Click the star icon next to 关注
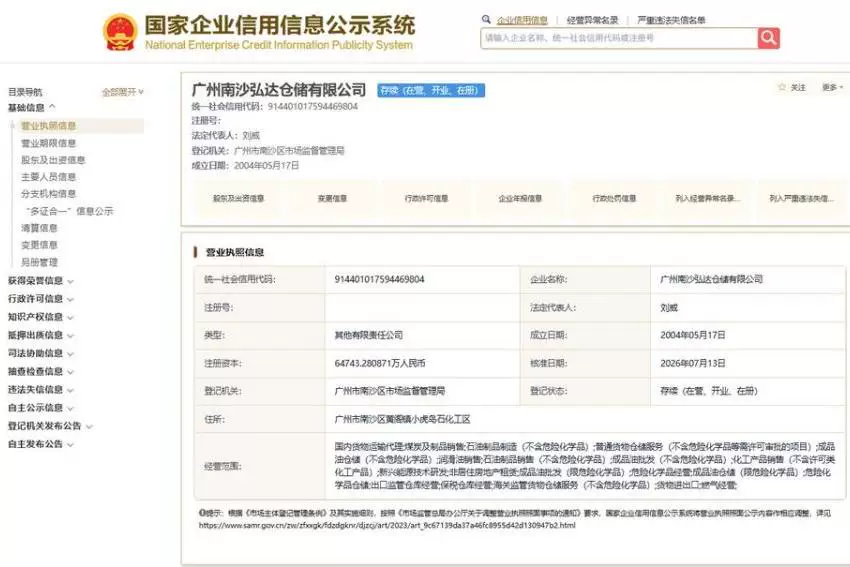The height and width of the screenshot is (567, 850). click(x=782, y=87)
